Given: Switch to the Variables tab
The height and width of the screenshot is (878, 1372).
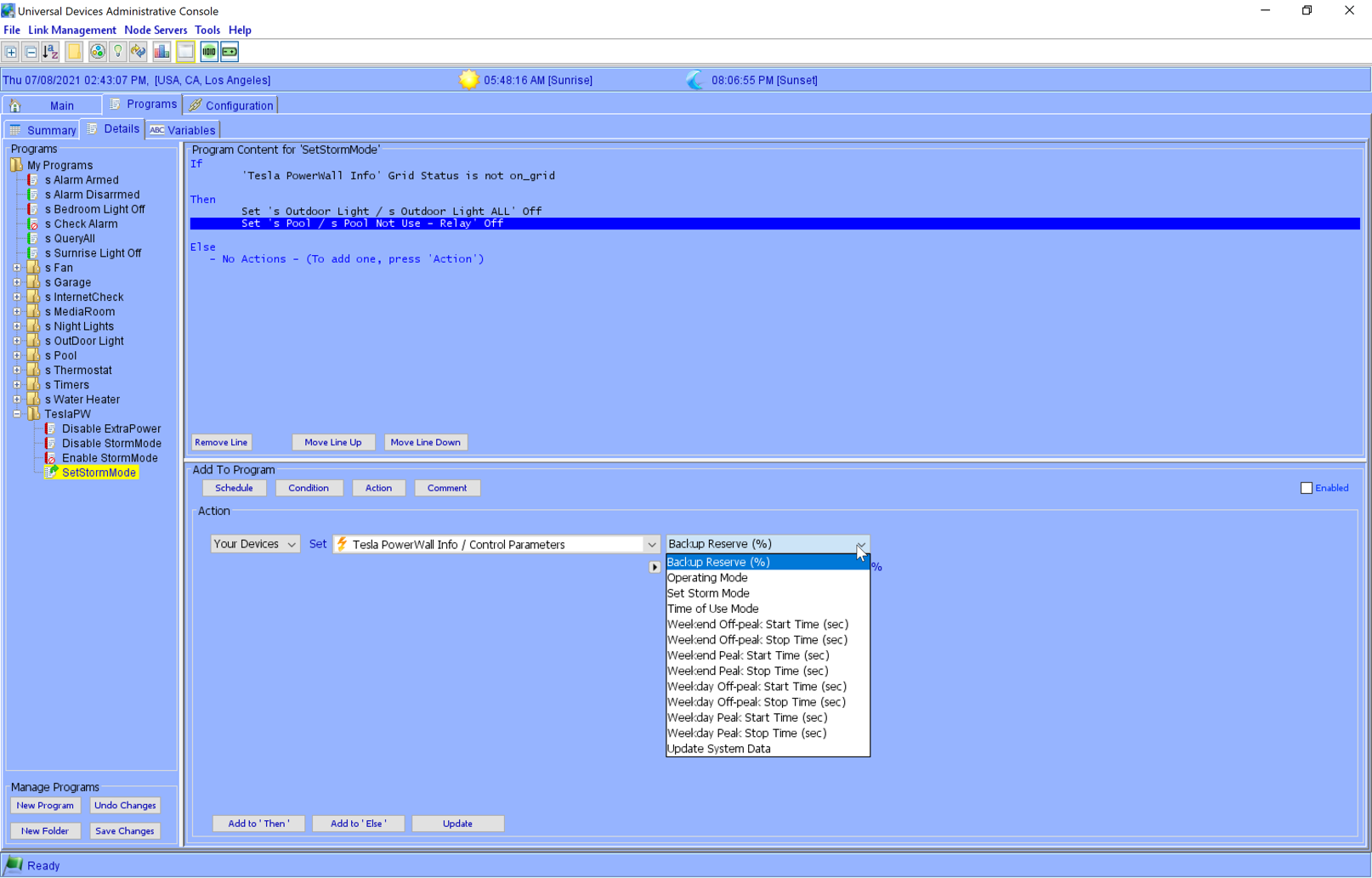Looking at the screenshot, I should tap(184, 130).
